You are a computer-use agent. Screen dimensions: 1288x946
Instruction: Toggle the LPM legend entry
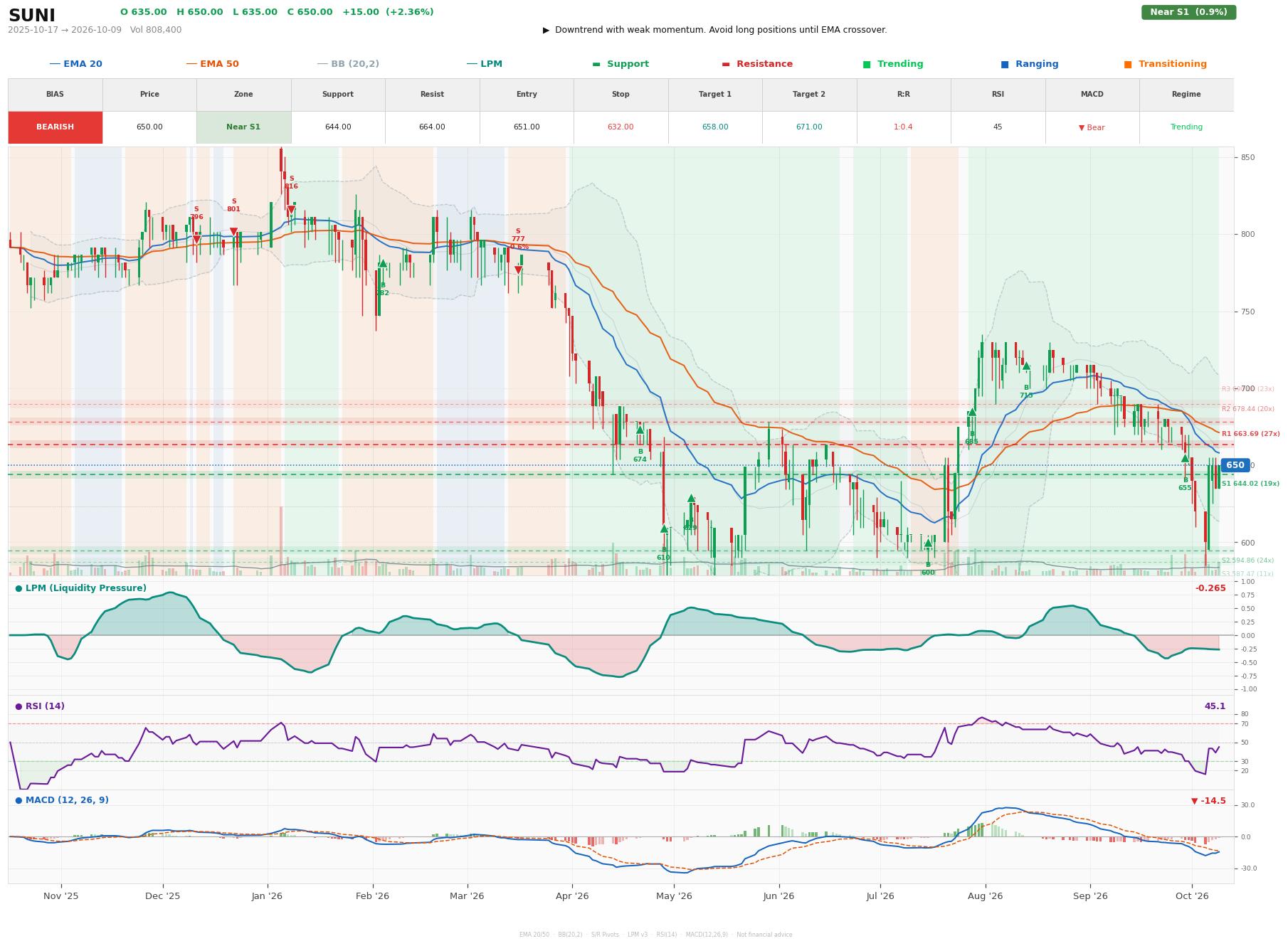tap(484, 64)
